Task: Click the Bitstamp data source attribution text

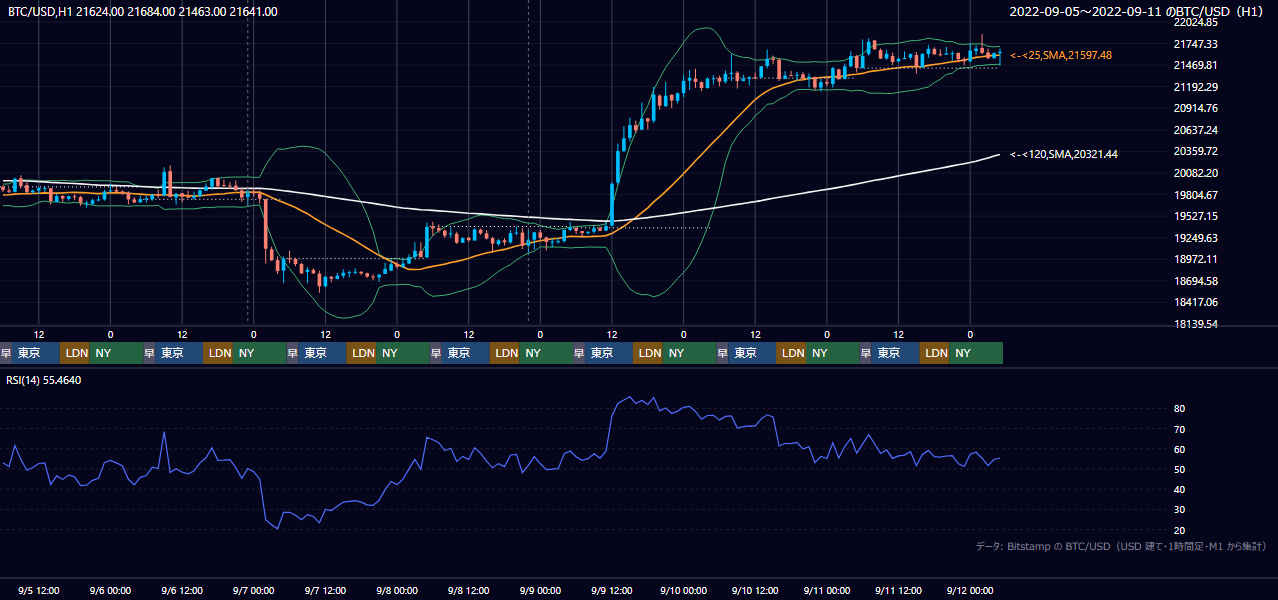Action: pyautogui.click(x=1121, y=546)
